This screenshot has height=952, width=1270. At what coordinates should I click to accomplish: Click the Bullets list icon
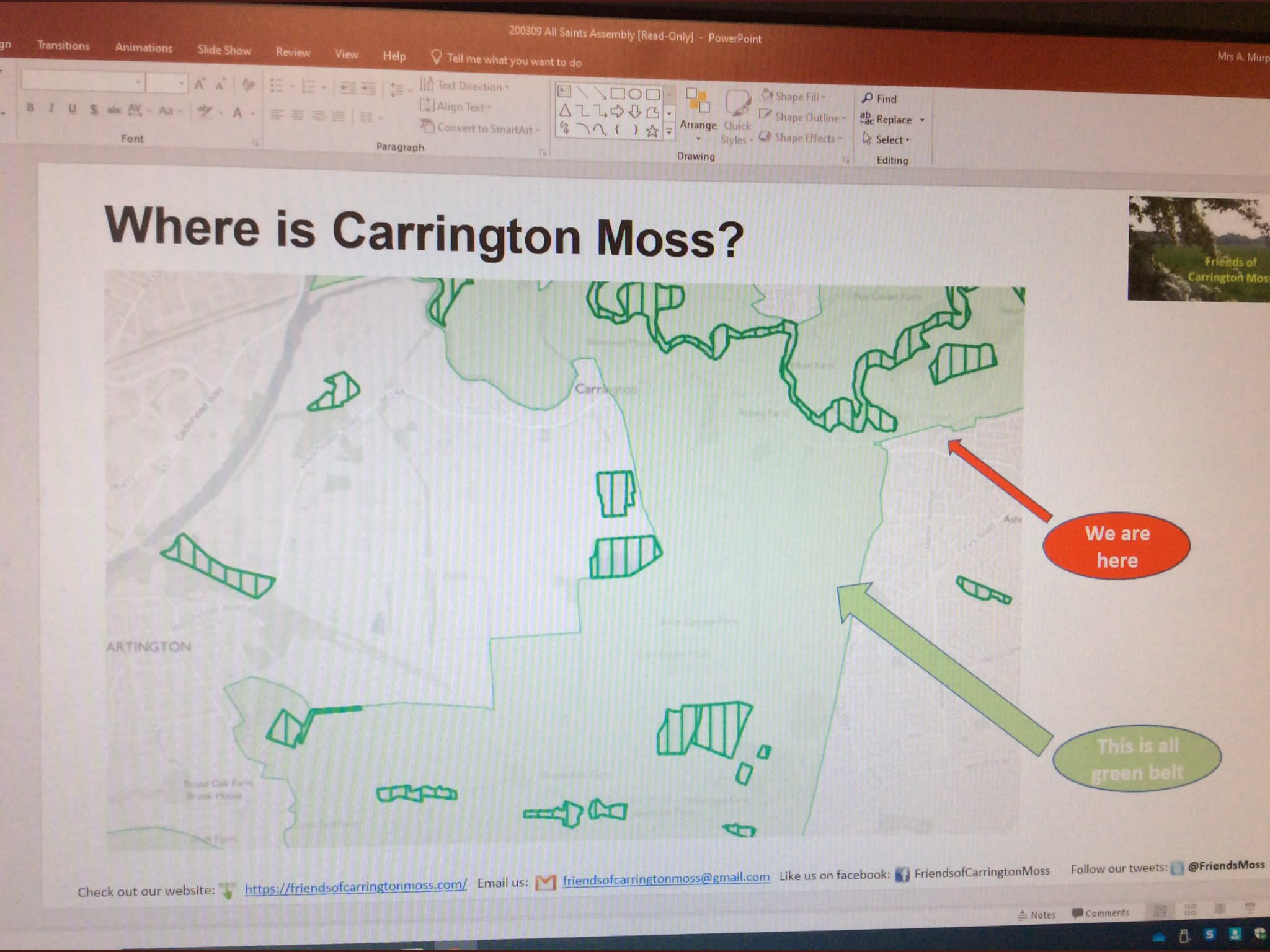coord(277,86)
